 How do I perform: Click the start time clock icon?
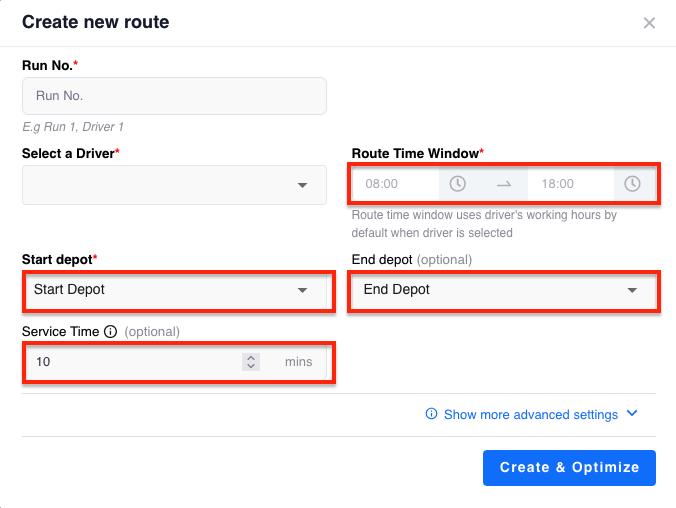pyautogui.click(x=457, y=184)
